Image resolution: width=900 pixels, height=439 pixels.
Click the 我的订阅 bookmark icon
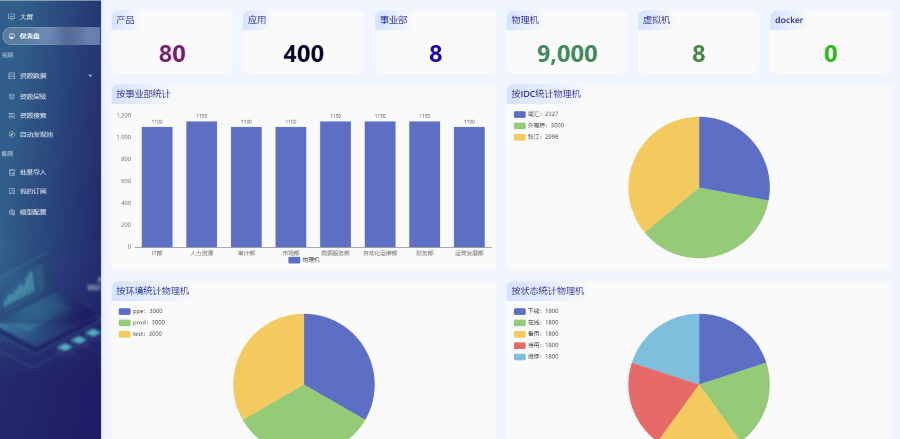11,191
